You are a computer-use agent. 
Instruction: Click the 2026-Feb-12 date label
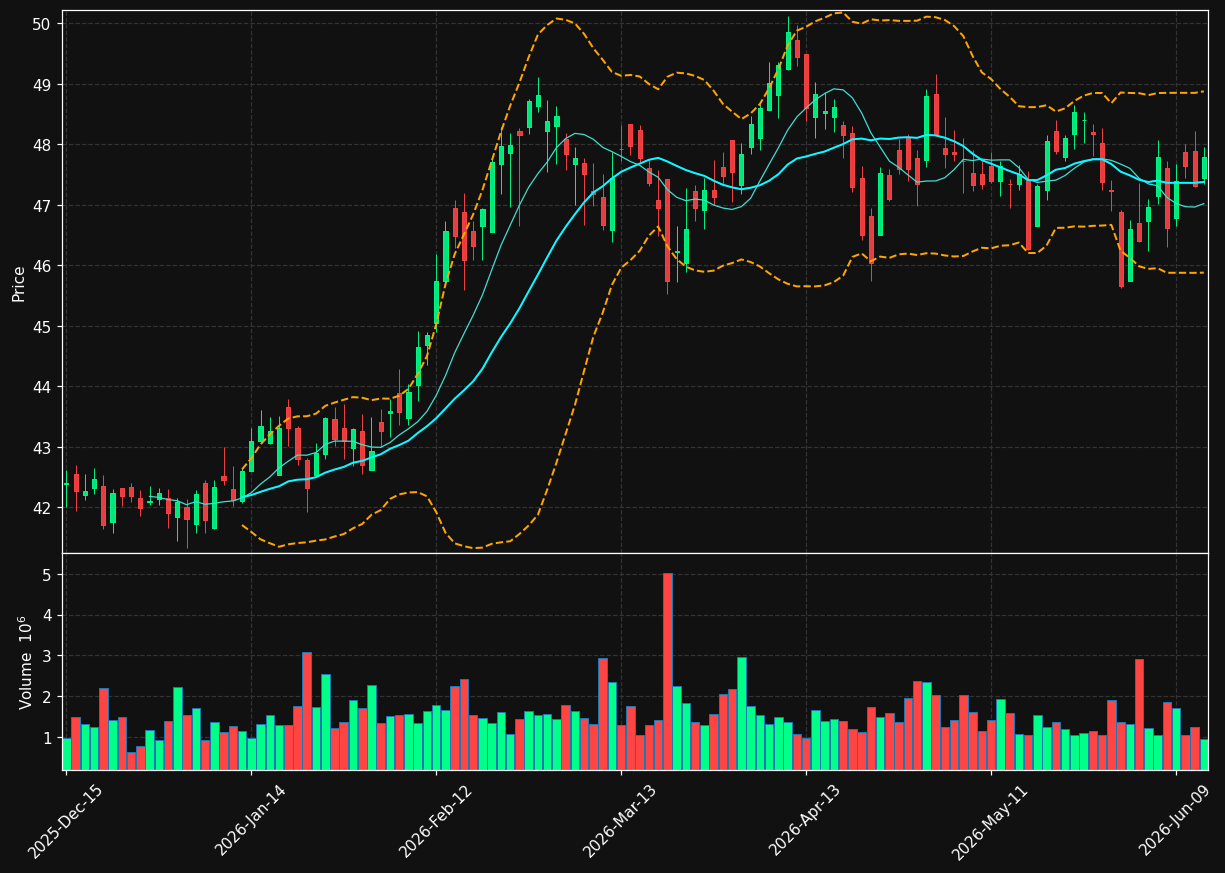click(x=435, y=821)
